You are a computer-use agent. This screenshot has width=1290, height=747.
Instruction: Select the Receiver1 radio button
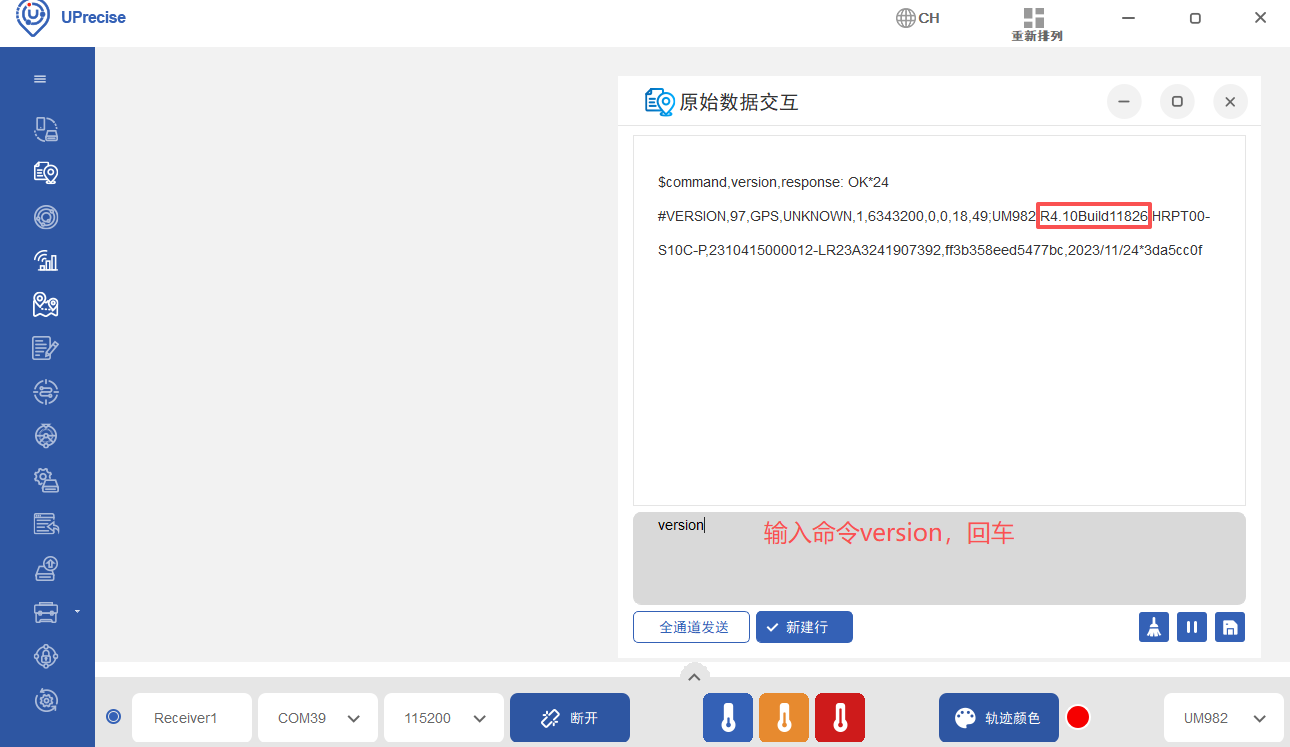[113, 716]
